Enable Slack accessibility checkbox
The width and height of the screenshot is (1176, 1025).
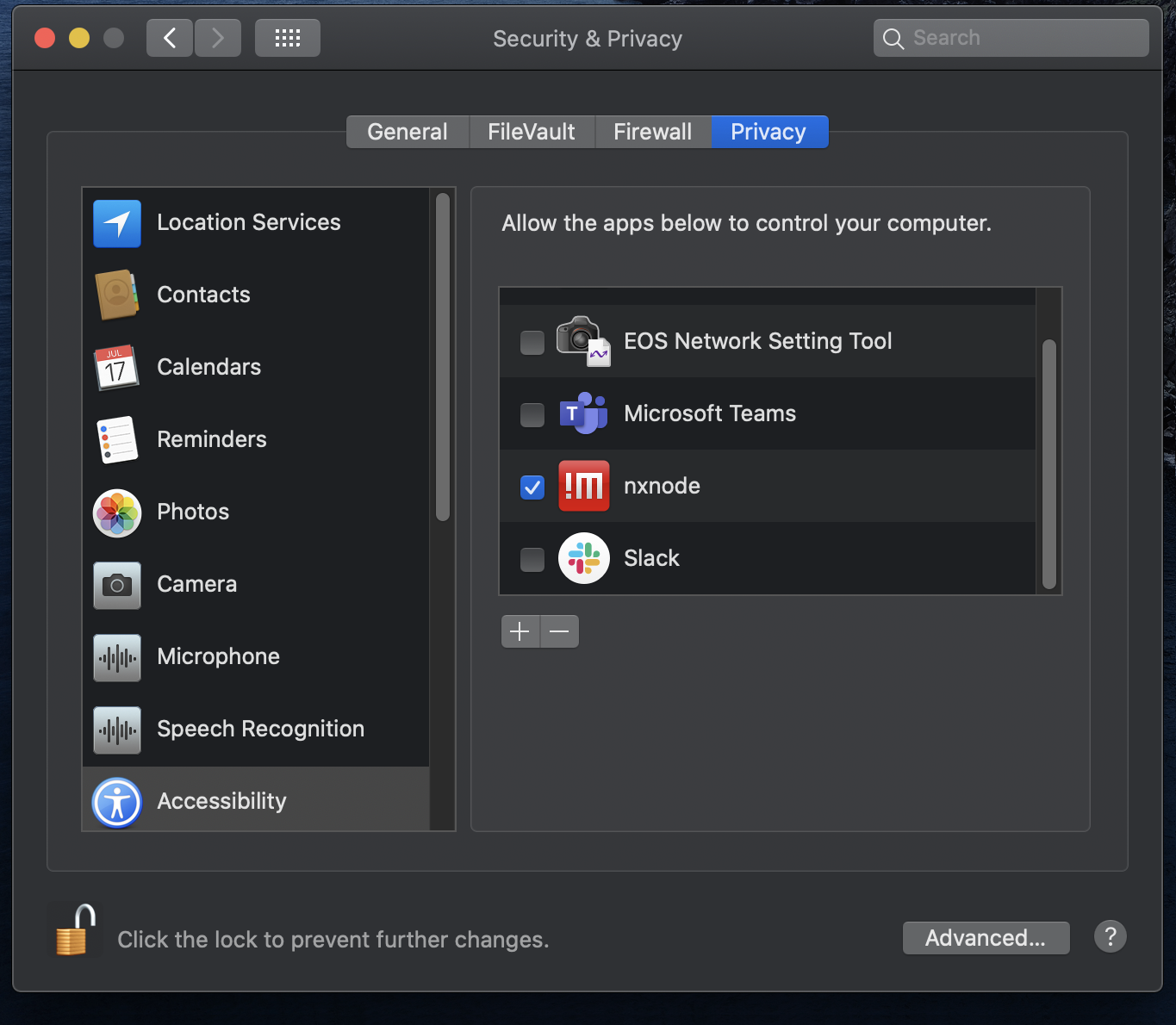(532, 559)
